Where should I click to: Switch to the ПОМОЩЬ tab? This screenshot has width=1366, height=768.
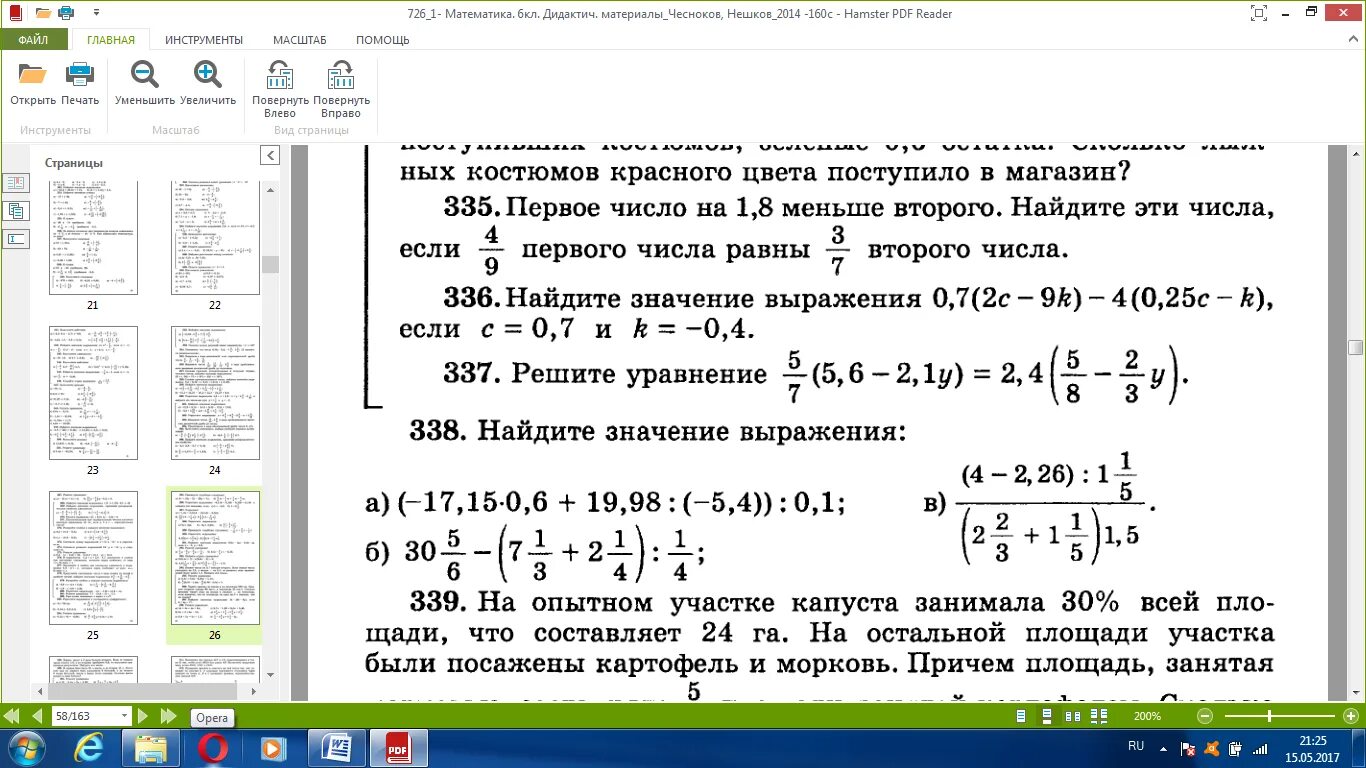point(383,40)
